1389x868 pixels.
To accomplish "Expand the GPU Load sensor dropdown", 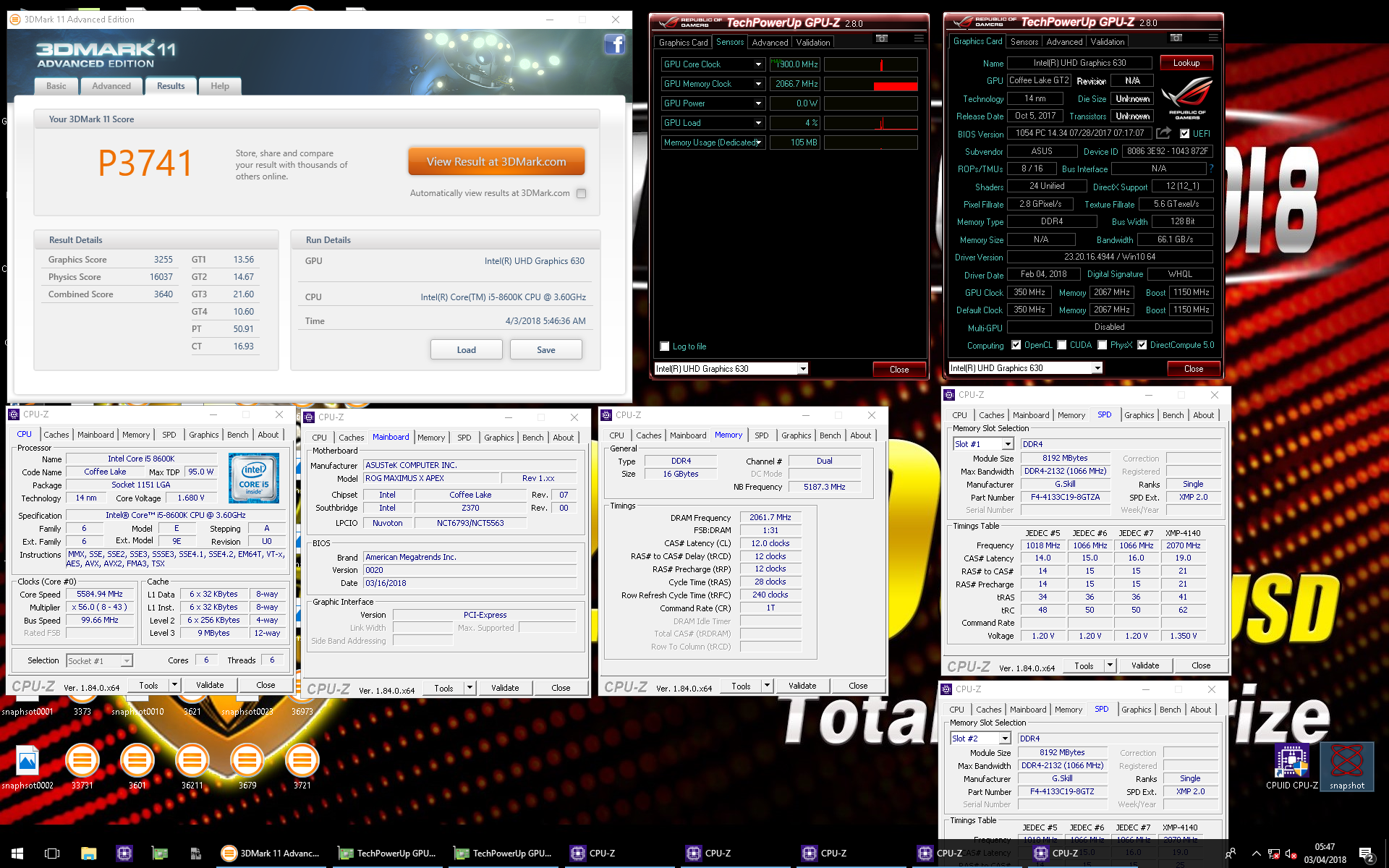I will 758,123.
